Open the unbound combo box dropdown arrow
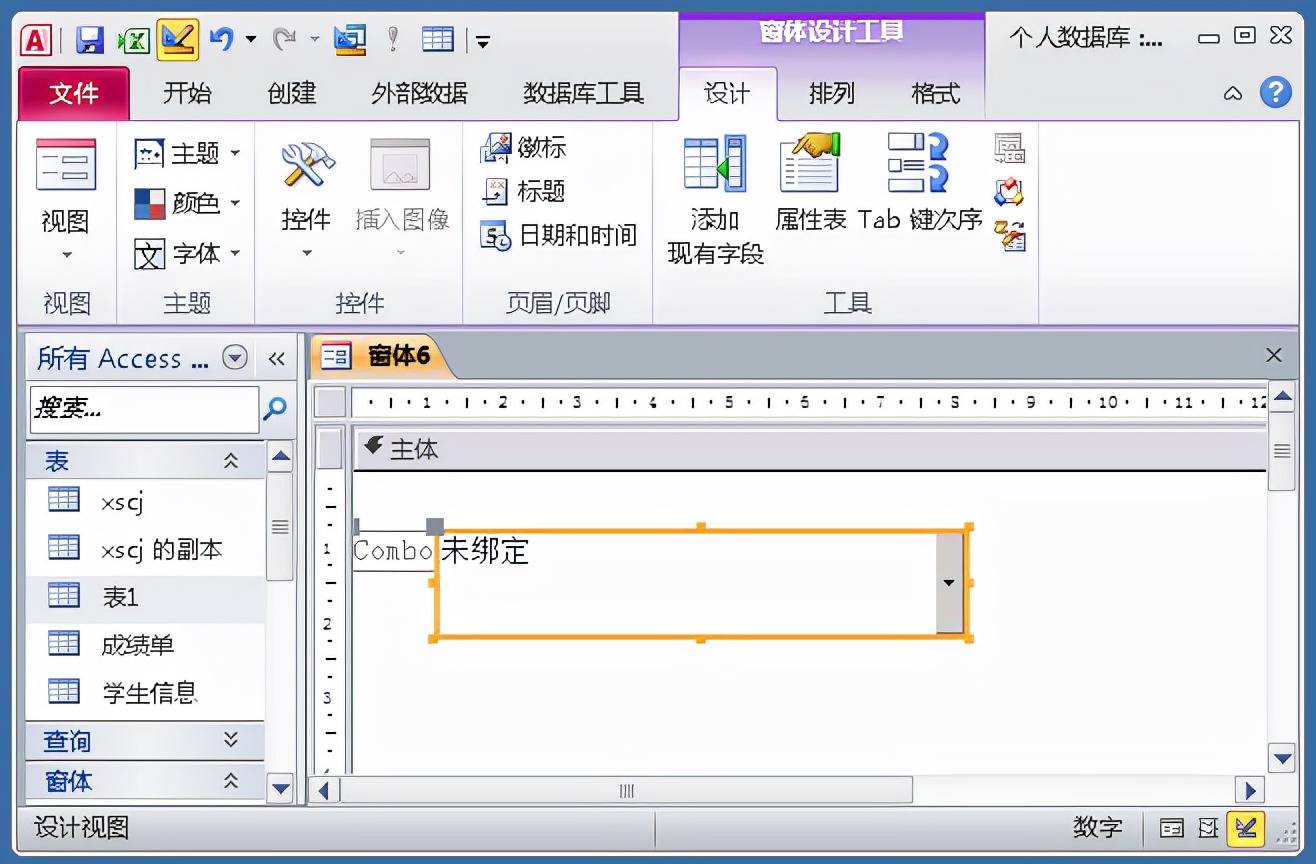Image resolution: width=1316 pixels, height=864 pixels. (946, 582)
